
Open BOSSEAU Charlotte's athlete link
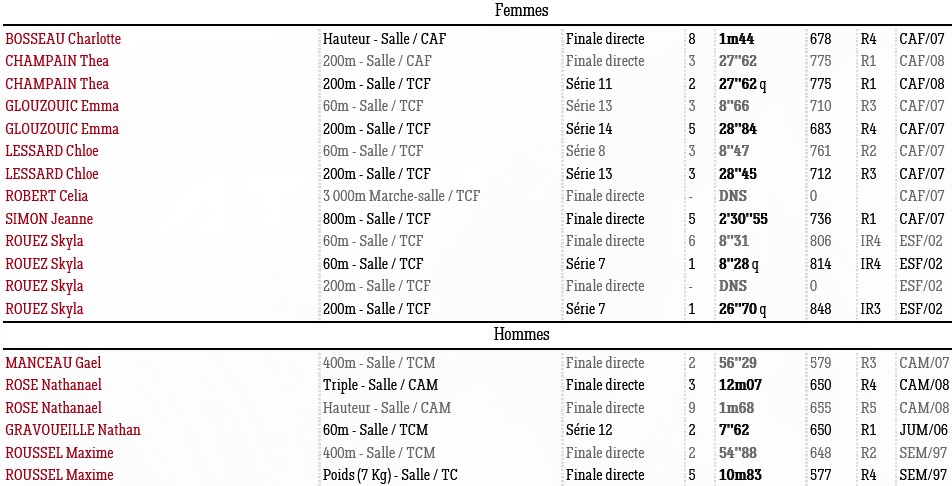click(x=63, y=39)
